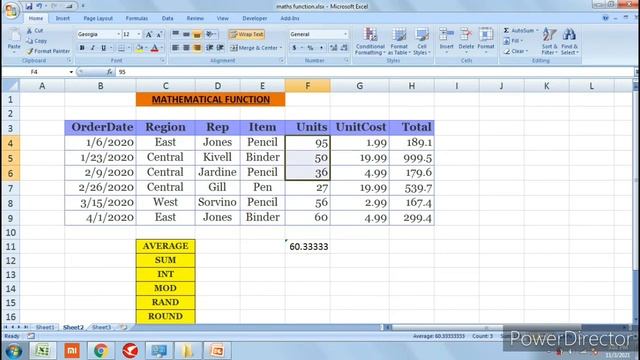Open Find & Select
Viewport: 640px width, 360px height.
coord(569,41)
